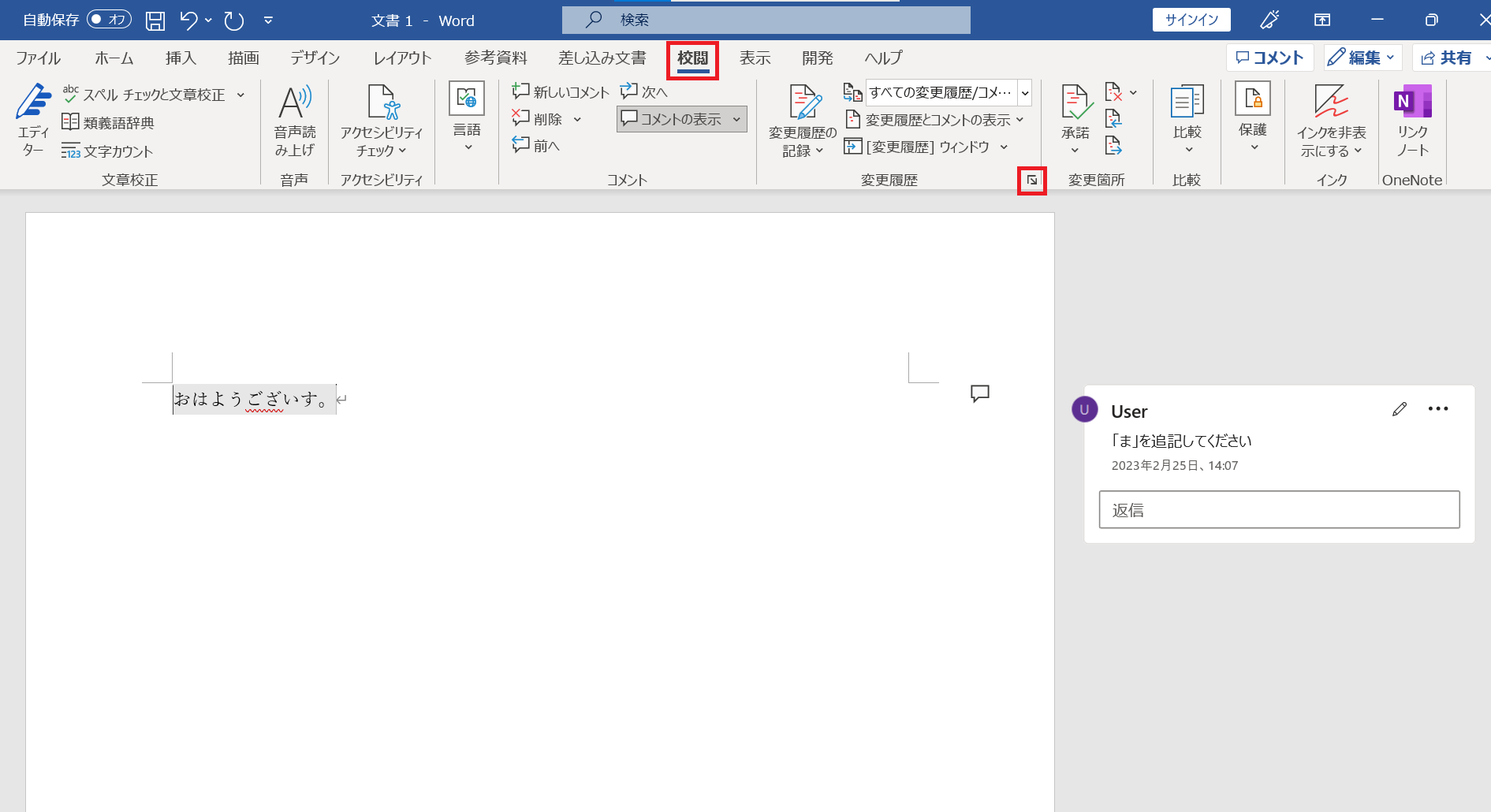Image resolution: width=1491 pixels, height=812 pixels.
Task: Click text おはようございす。 in document
Action: 252,399
